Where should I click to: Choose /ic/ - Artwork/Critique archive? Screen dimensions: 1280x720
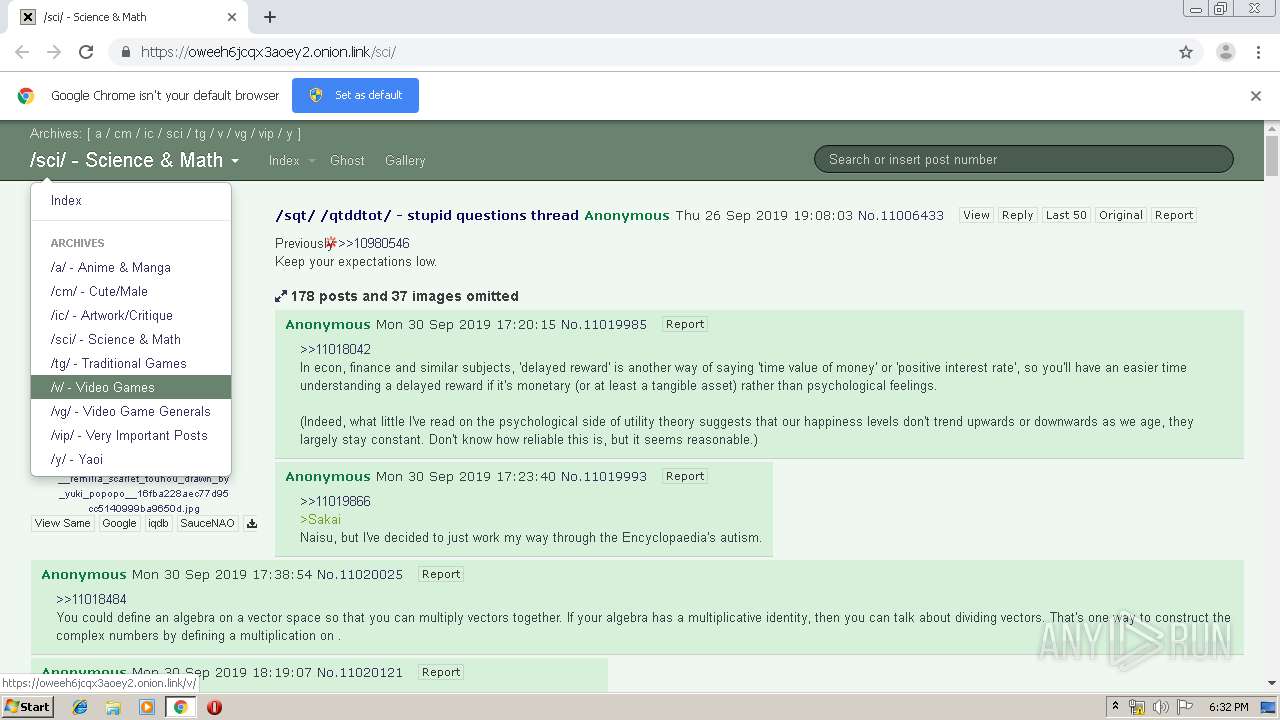pos(131,315)
